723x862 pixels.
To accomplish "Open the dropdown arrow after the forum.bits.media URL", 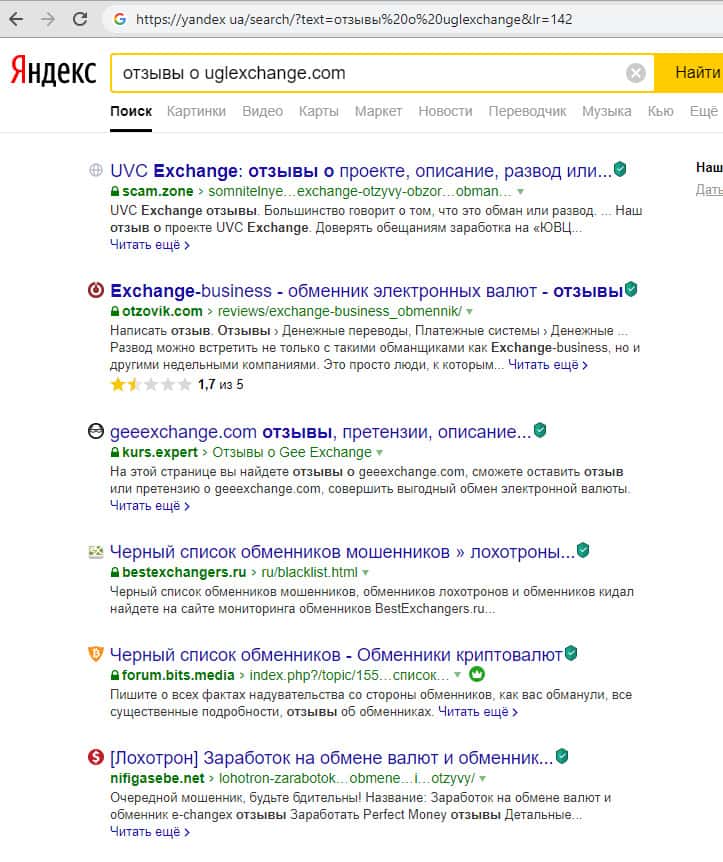I will (457, 675).
